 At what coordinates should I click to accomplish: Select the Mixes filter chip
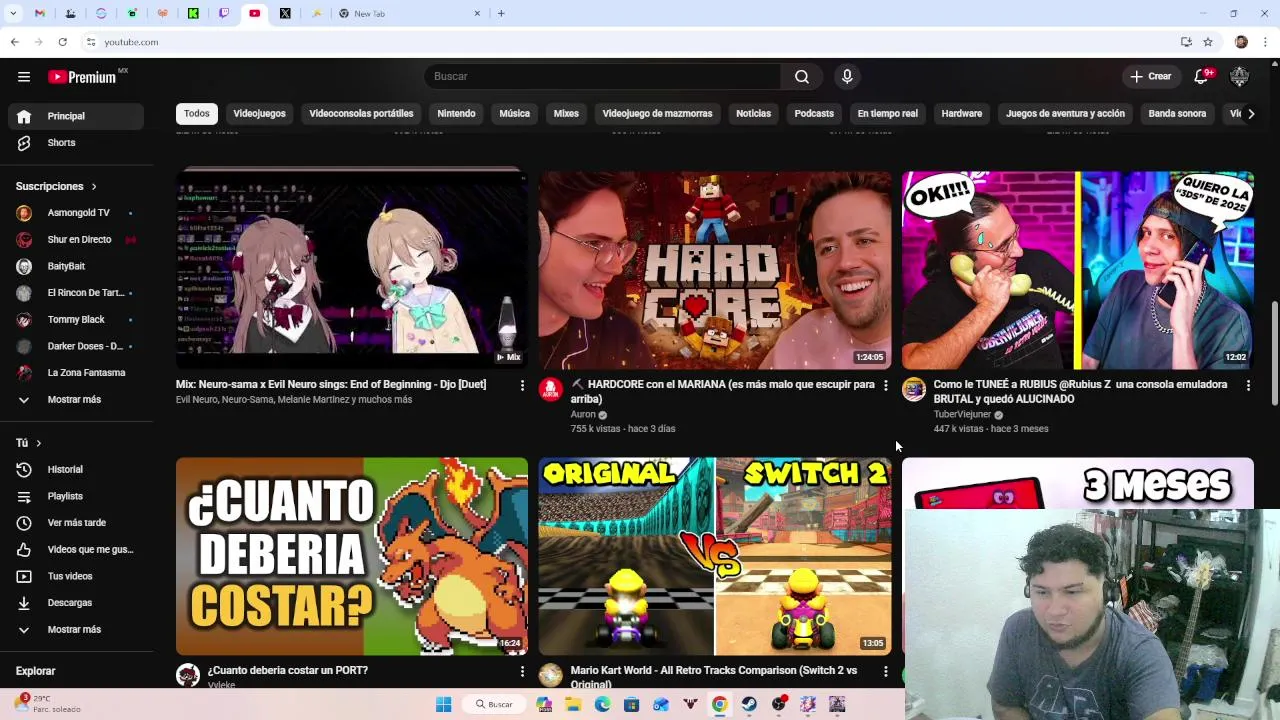pos(566,114)
